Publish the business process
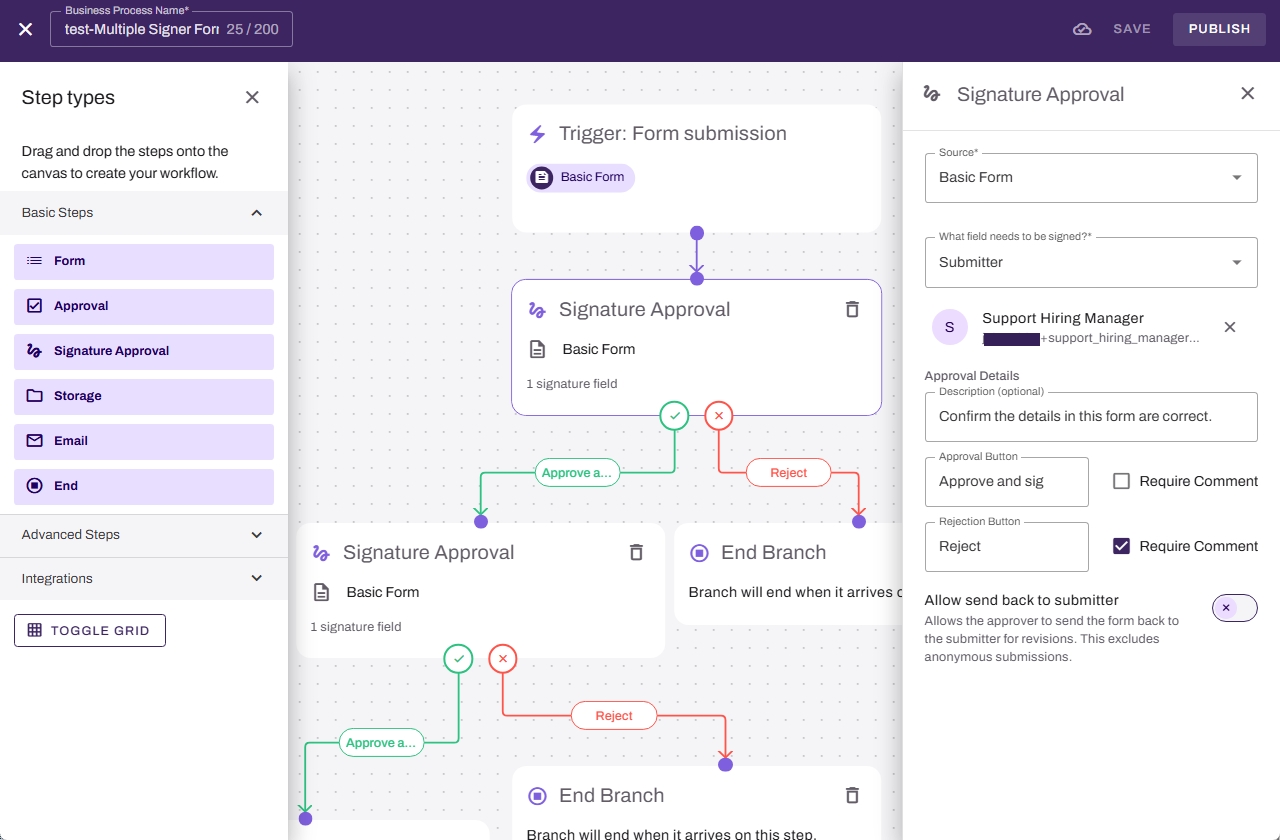1280x840 pixels. [1219, 29]
